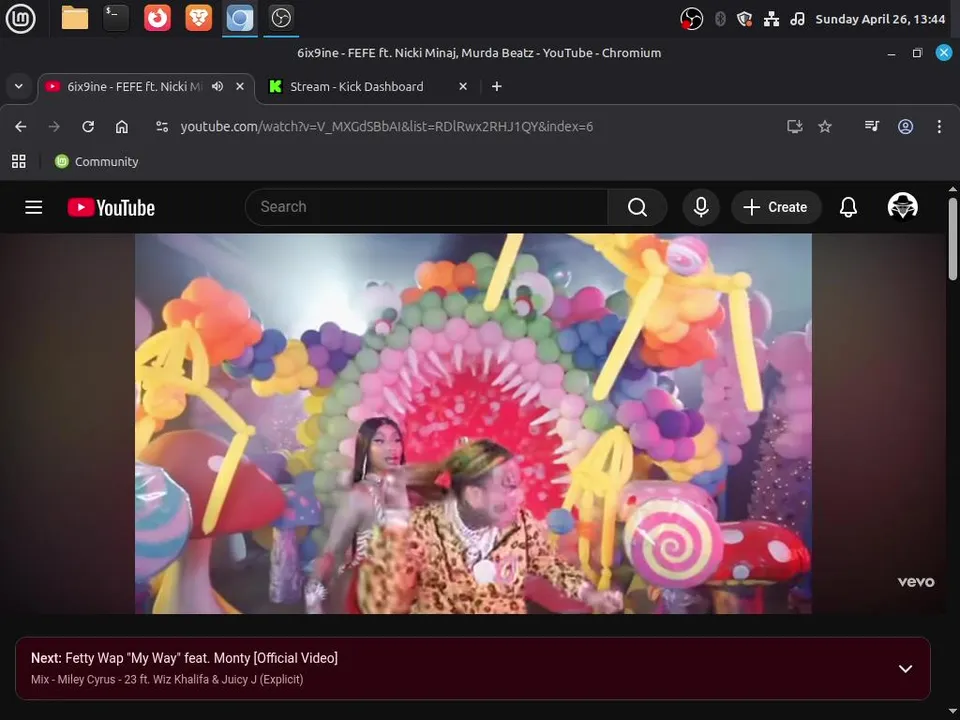The height and width of the screenshot is (720, 960).
Task: Open the Community bookmark
Action: (97, 162)
